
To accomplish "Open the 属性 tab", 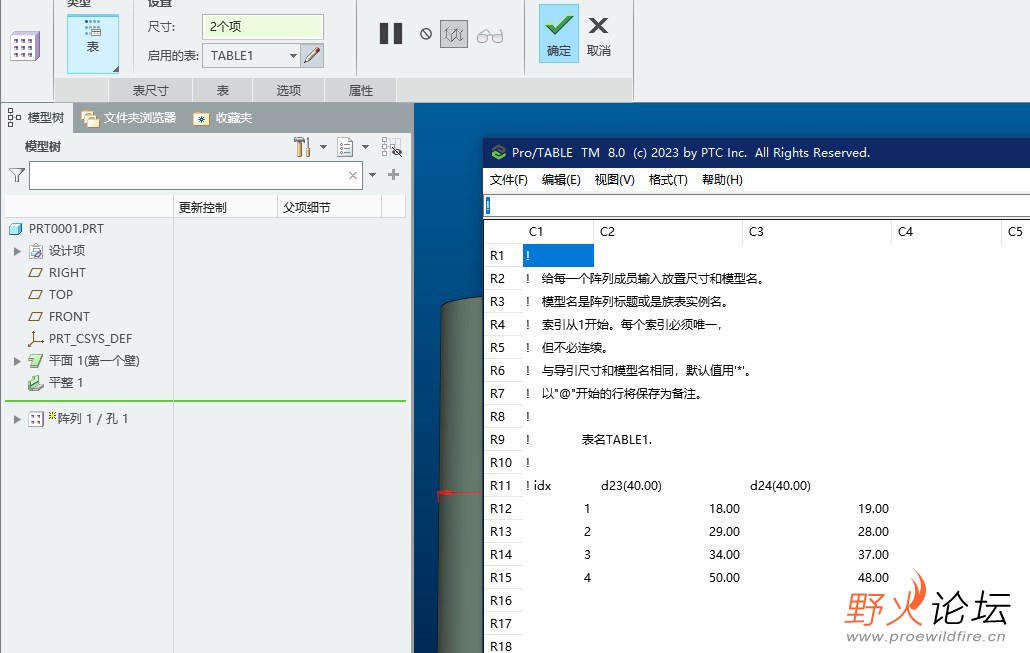I will tap(361, 91).
